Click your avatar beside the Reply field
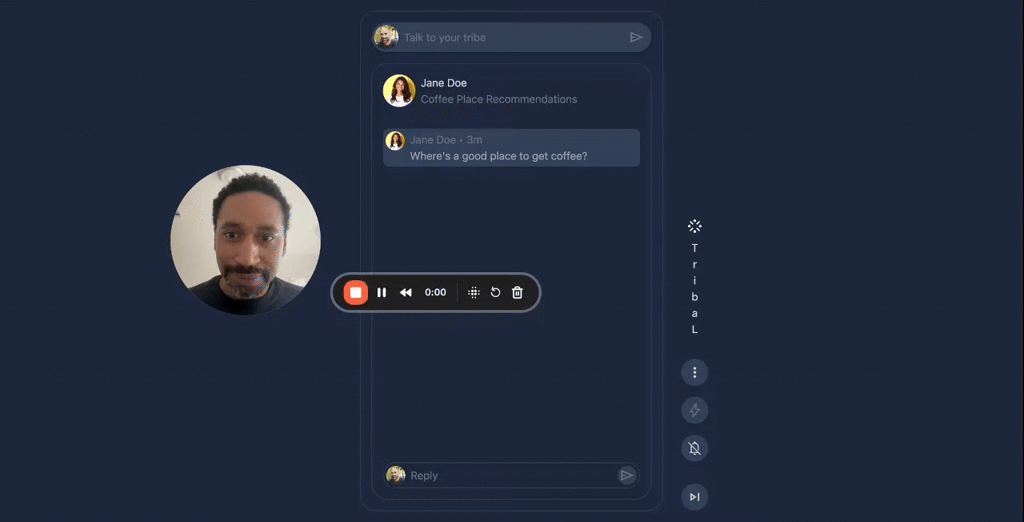The height and width of the screenshot is (522, 1024). 396,475
